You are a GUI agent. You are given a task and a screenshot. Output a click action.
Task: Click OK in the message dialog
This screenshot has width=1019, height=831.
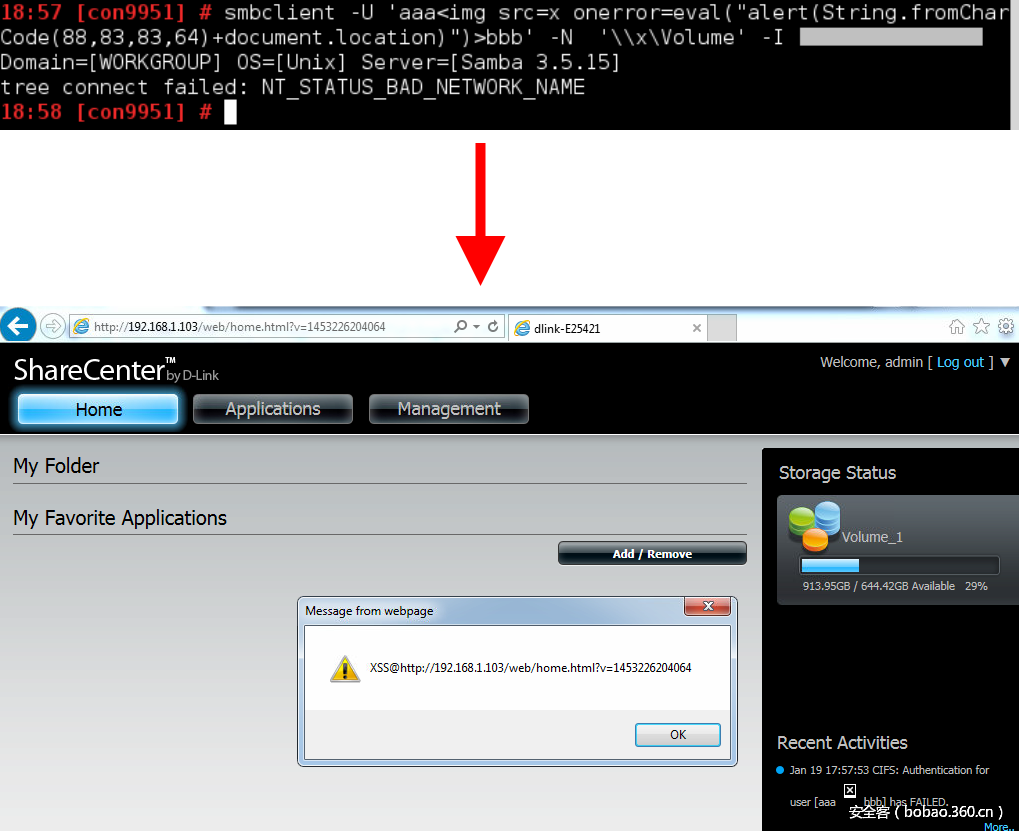[678, 735]
